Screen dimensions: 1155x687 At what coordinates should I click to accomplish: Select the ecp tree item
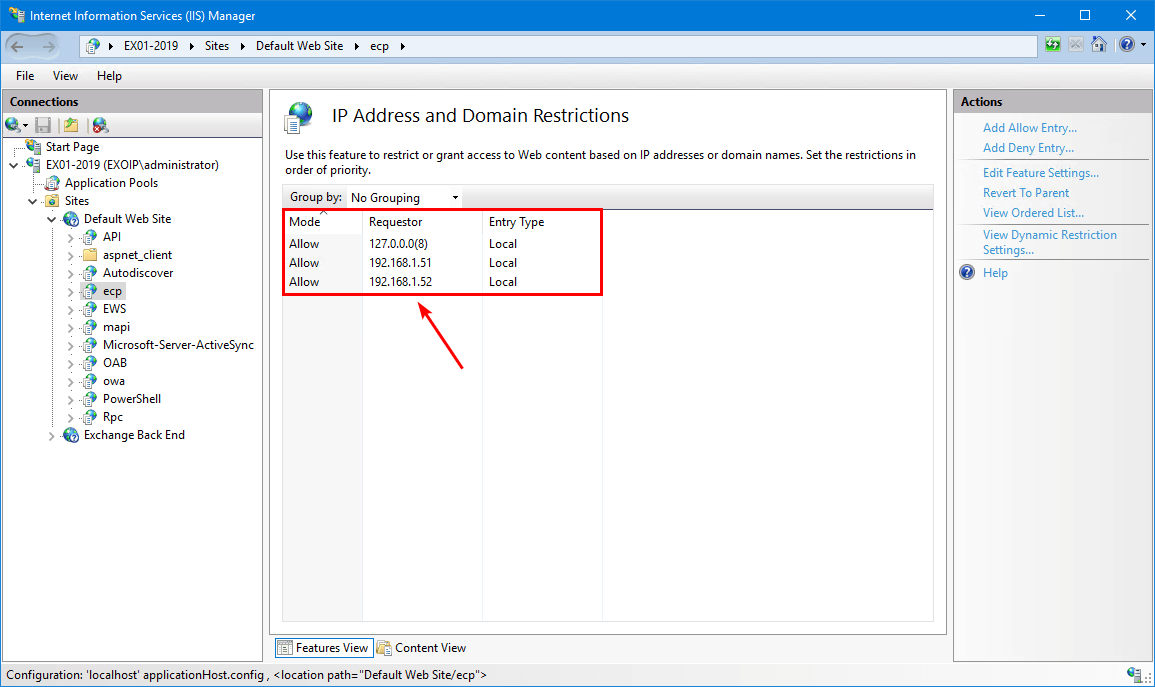tap(112, 291)
